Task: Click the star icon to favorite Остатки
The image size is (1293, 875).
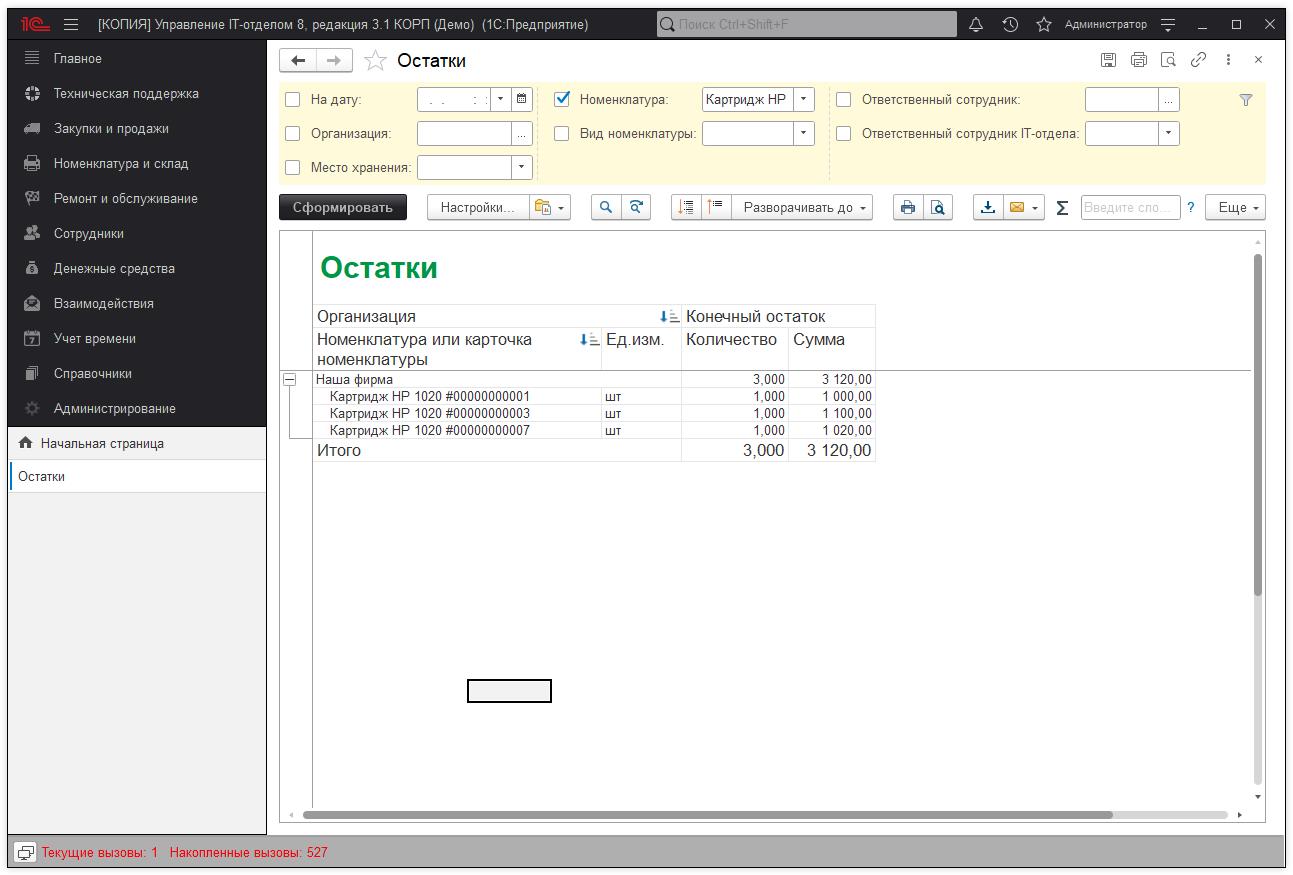Action: click(375, 61)
